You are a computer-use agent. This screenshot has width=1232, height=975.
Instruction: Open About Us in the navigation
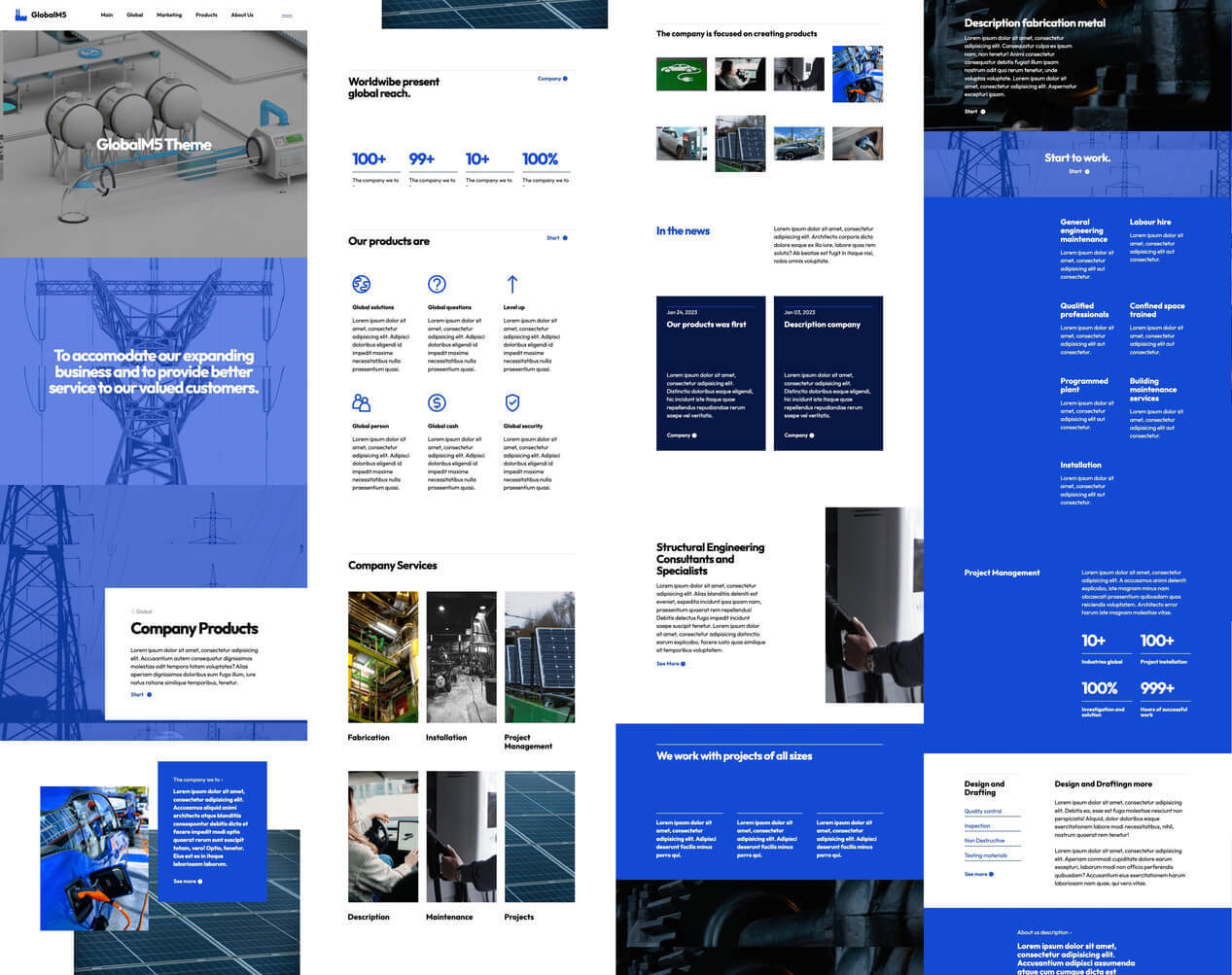(242, 16)
